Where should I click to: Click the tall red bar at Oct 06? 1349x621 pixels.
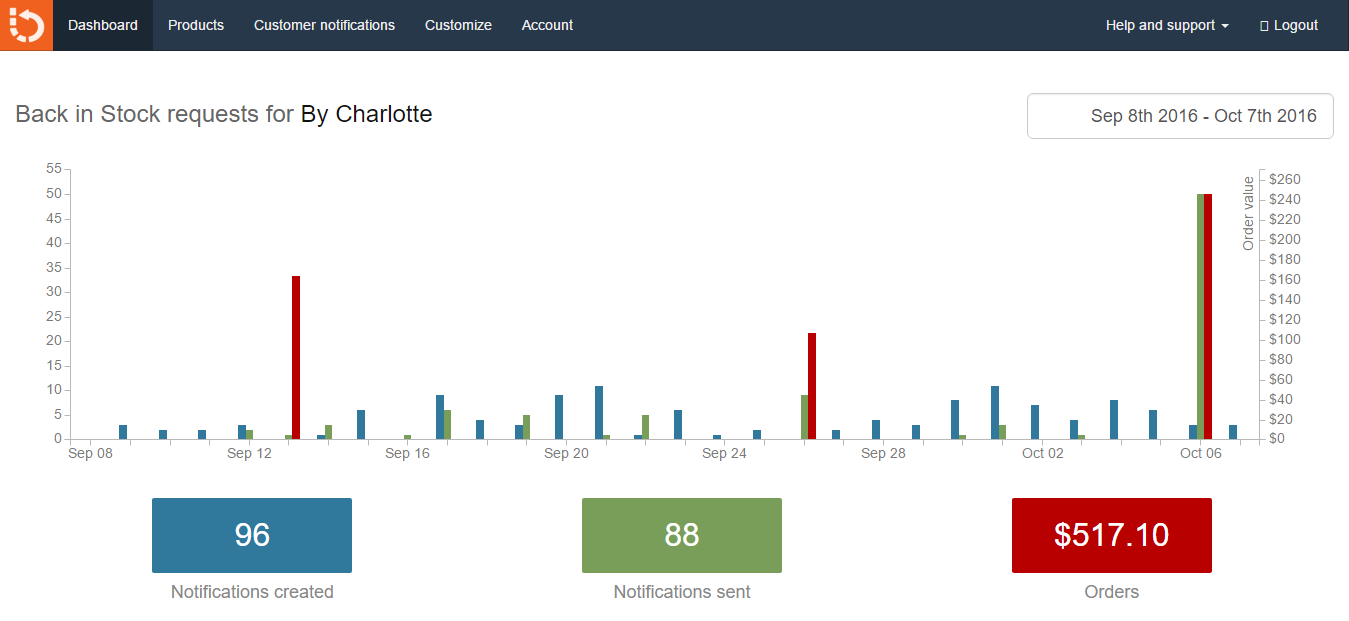(1208, 316)
